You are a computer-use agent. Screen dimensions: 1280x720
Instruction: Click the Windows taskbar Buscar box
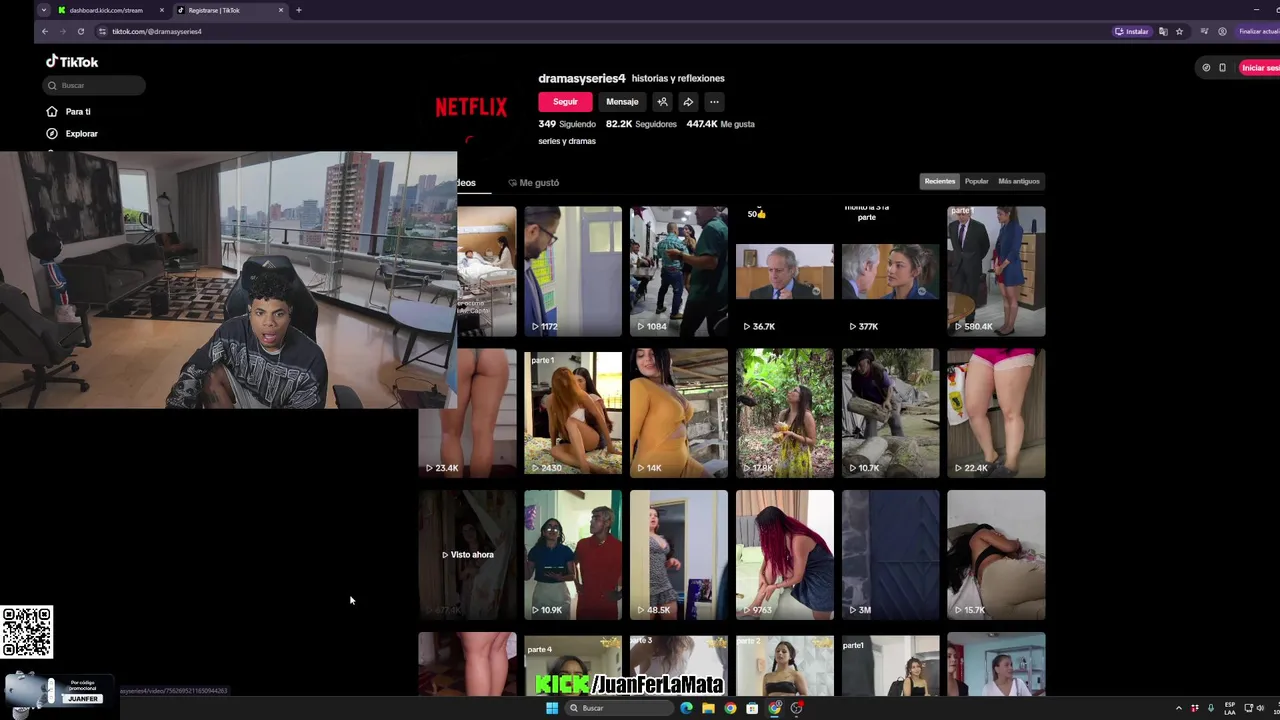[x=618, y=708]
